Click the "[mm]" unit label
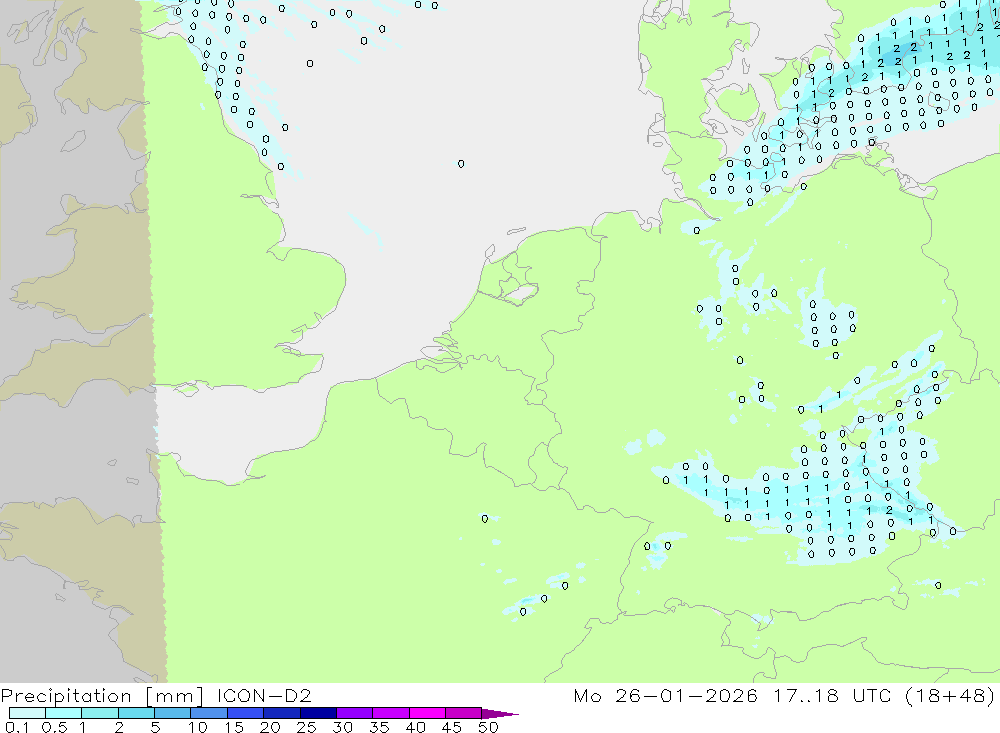This screenshot has height=733, width=1000. [175, 696]
